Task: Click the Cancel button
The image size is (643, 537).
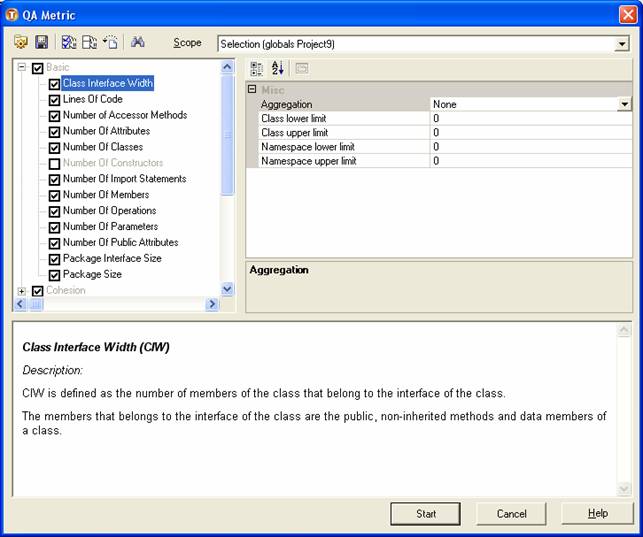Action: [511, 513]
